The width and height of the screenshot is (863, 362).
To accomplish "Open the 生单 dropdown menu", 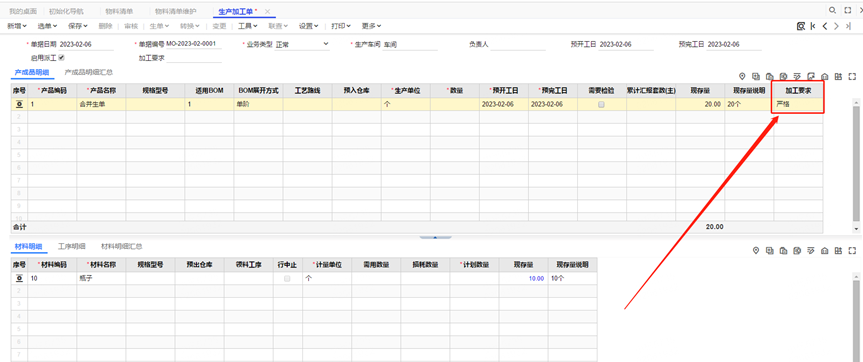I will (160, 26).
